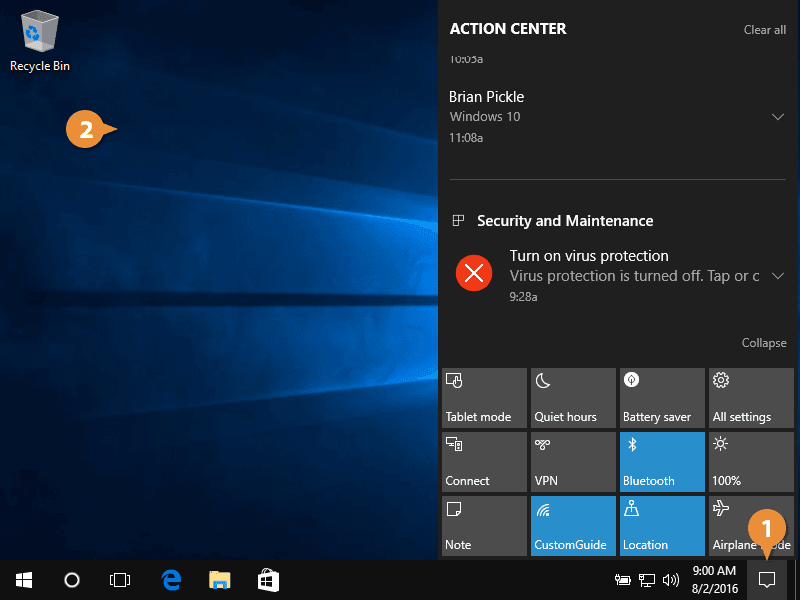The image size is (800, 600).
Task: Toggle Battery saver quick action
Action: pyautogui.click(x=662, y=398)
